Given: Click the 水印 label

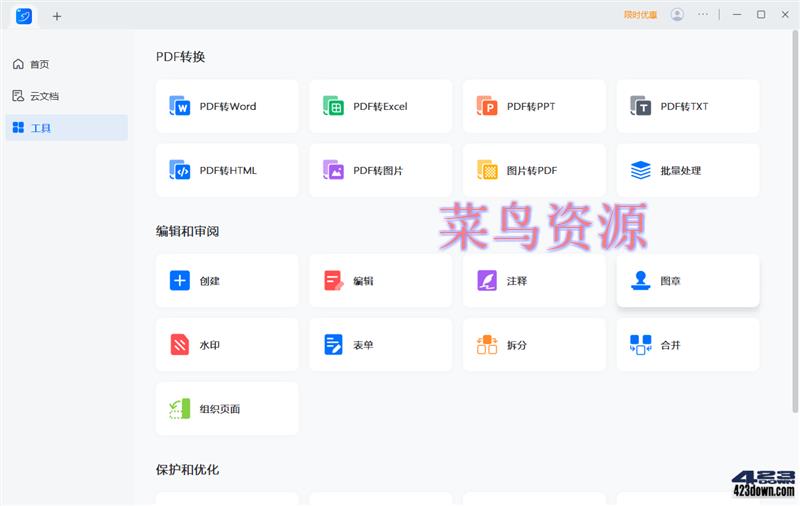Looking at the screenshot, I should (x=210, y=345).
